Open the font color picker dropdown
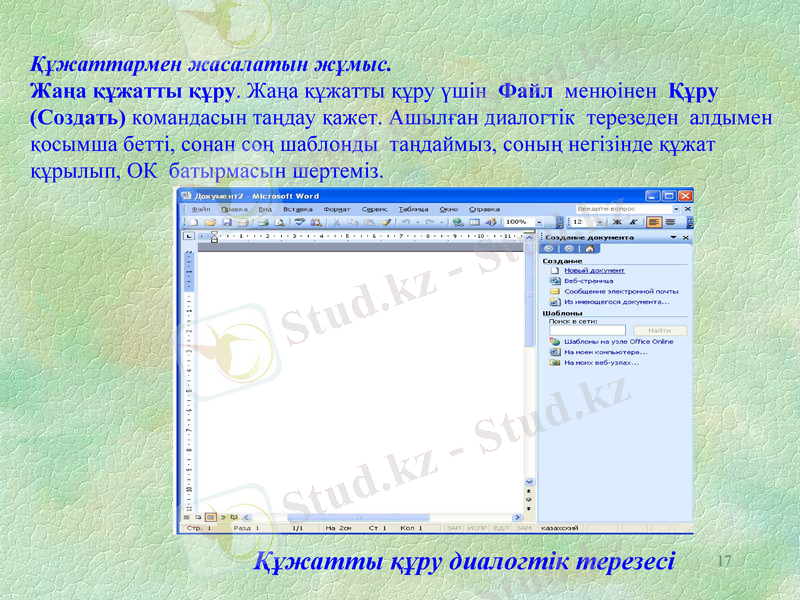The height and width of the screenshot is (600, 800). 690,221
